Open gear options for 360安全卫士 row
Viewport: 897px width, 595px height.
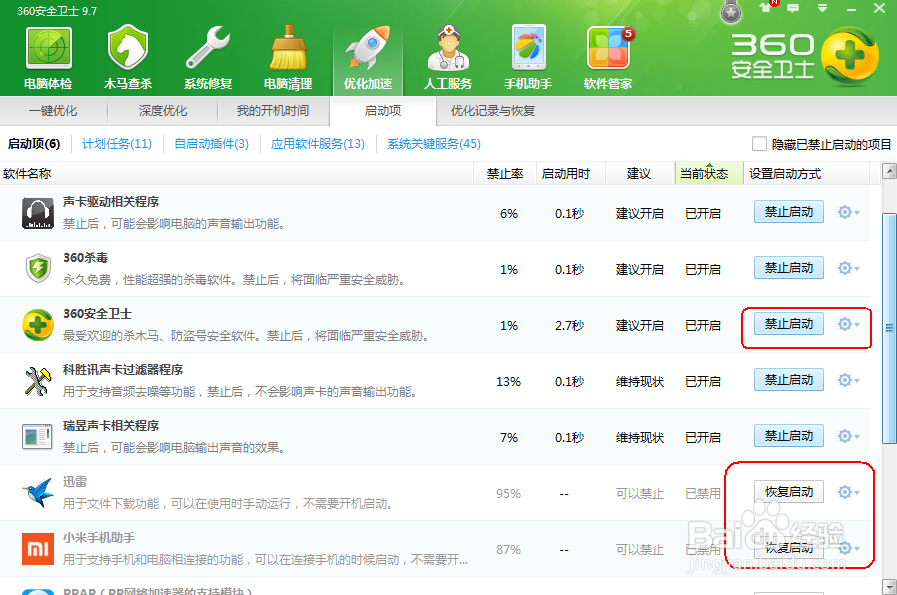click(848, 324)
